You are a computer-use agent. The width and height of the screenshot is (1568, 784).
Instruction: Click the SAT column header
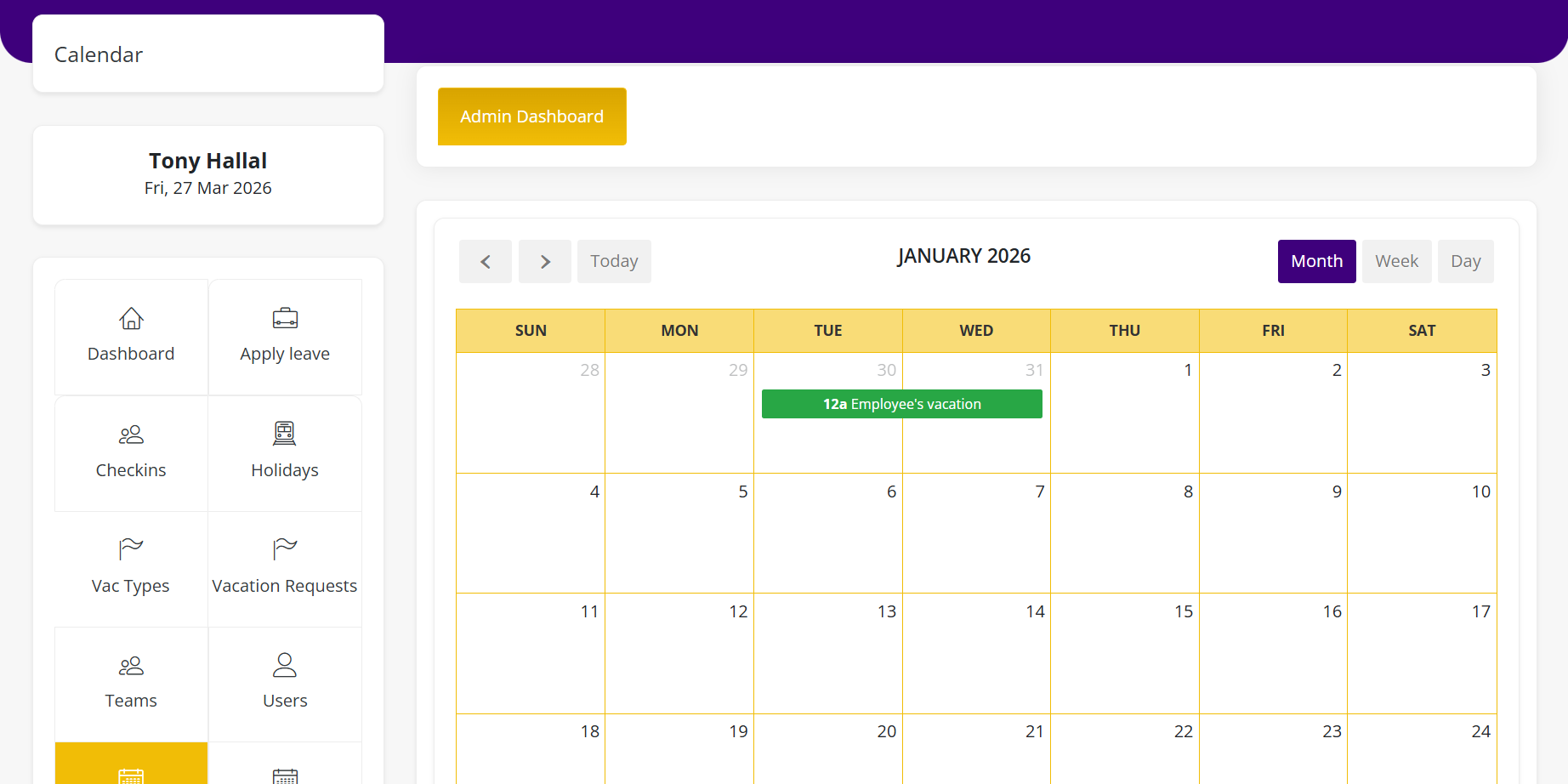[x=1421, y=331]
